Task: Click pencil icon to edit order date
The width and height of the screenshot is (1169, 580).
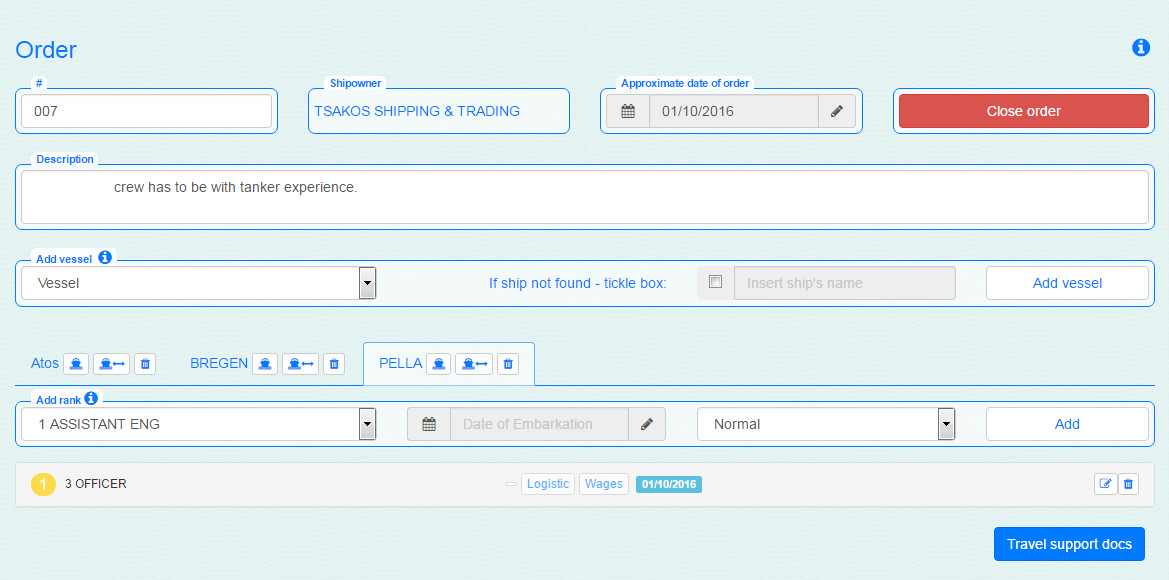Action: pyautogui.click(x=836, y=111)
